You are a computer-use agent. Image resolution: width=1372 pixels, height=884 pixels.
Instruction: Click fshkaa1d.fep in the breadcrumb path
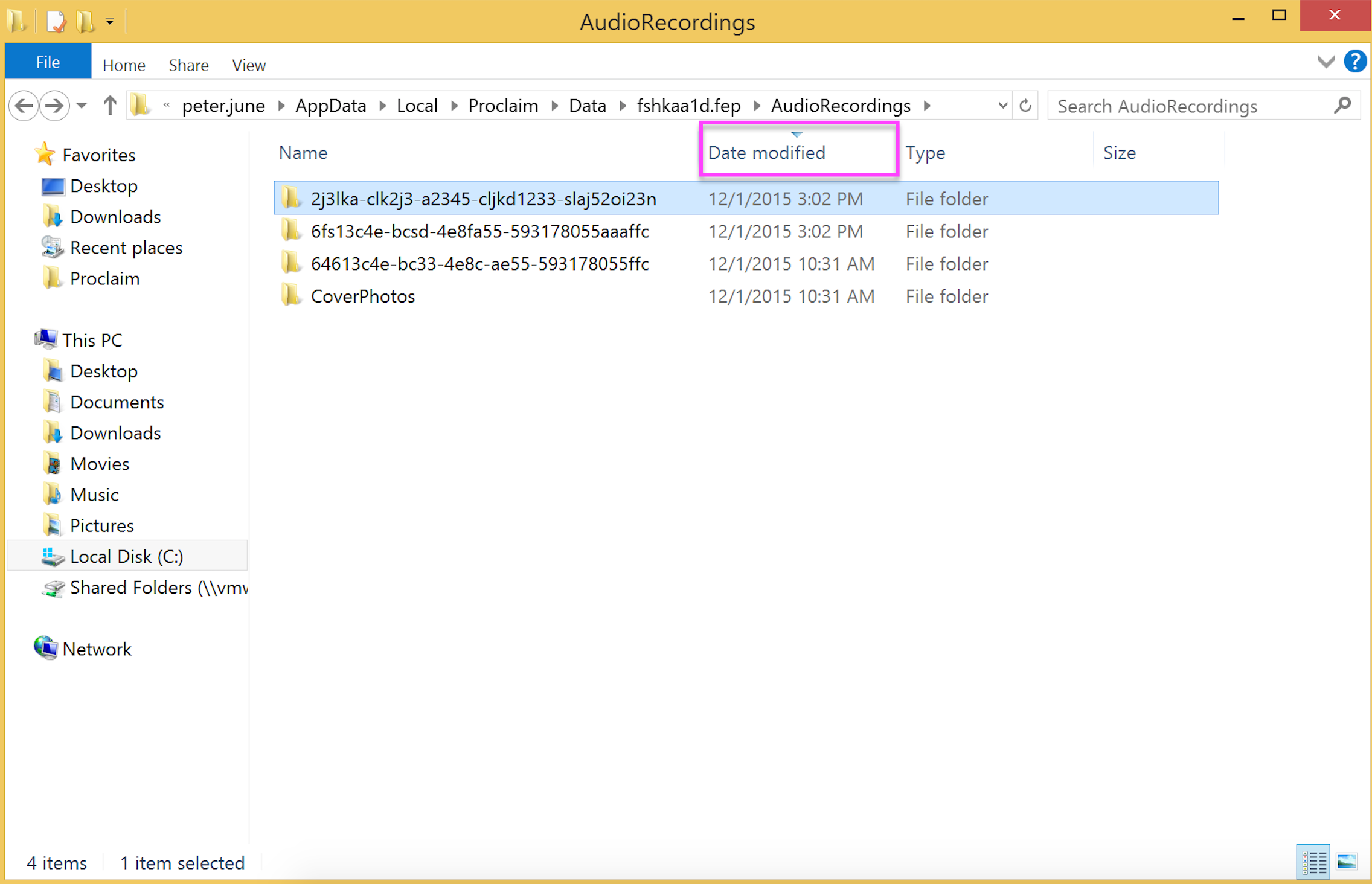point(688,106)
